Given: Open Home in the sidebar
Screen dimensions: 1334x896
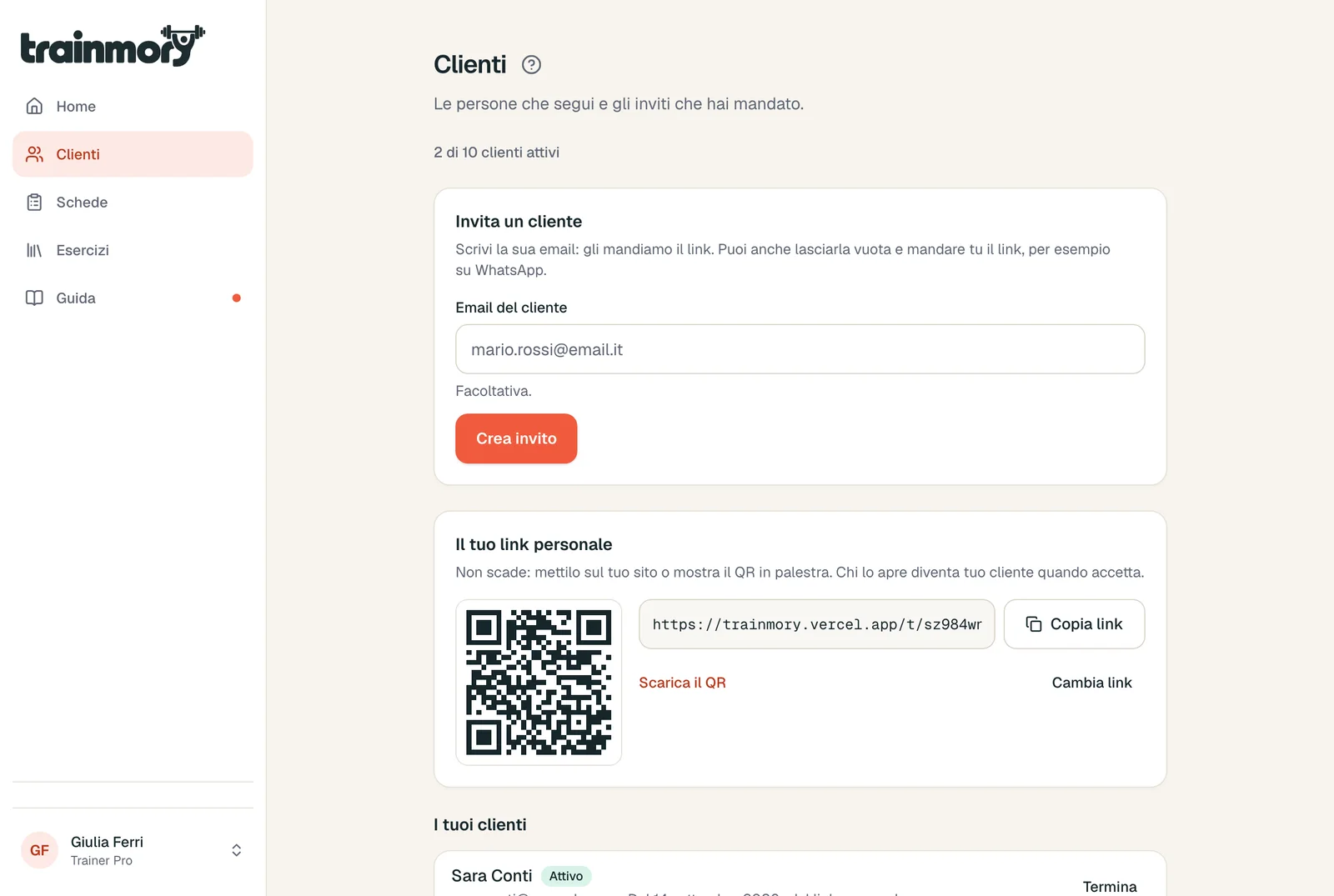Looking at the screenshot, I should [133, 106].
